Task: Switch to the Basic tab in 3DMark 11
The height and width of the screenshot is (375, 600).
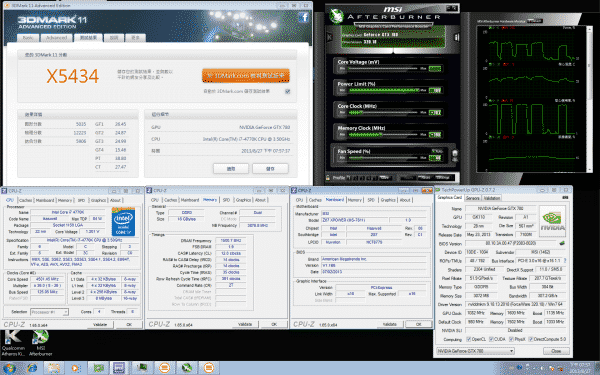Action: (x=28, y=38)
